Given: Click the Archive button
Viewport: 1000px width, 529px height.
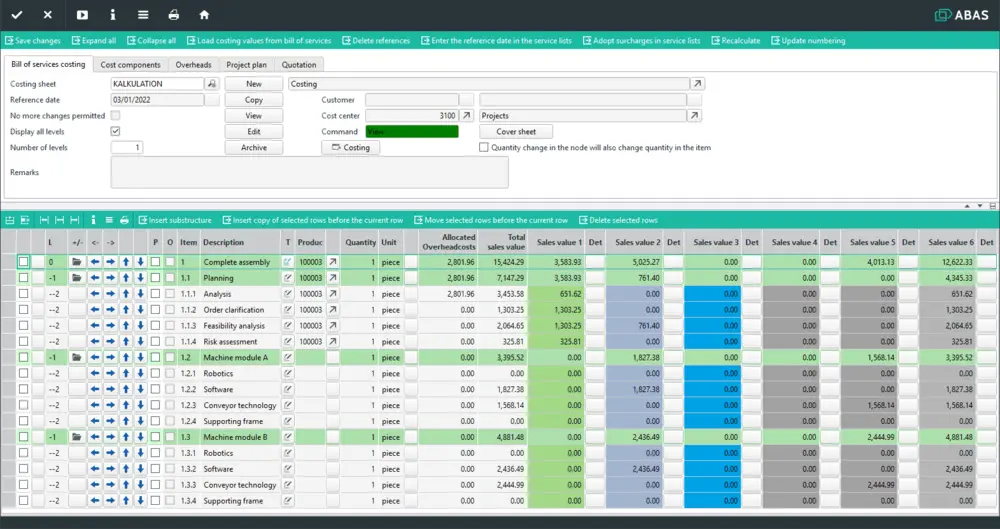Looking at the screenshot, I should [x=254, y=147].
